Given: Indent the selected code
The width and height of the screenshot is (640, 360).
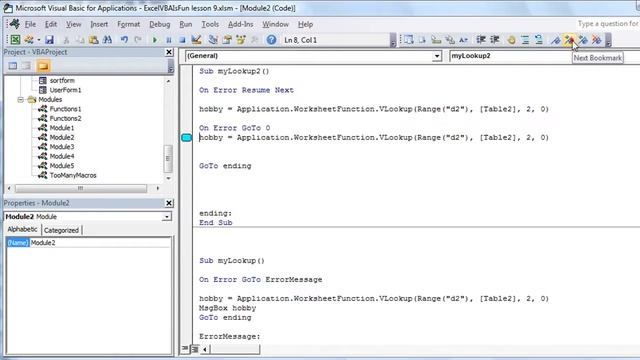Looking at the screenshot, I should (481, 40).
